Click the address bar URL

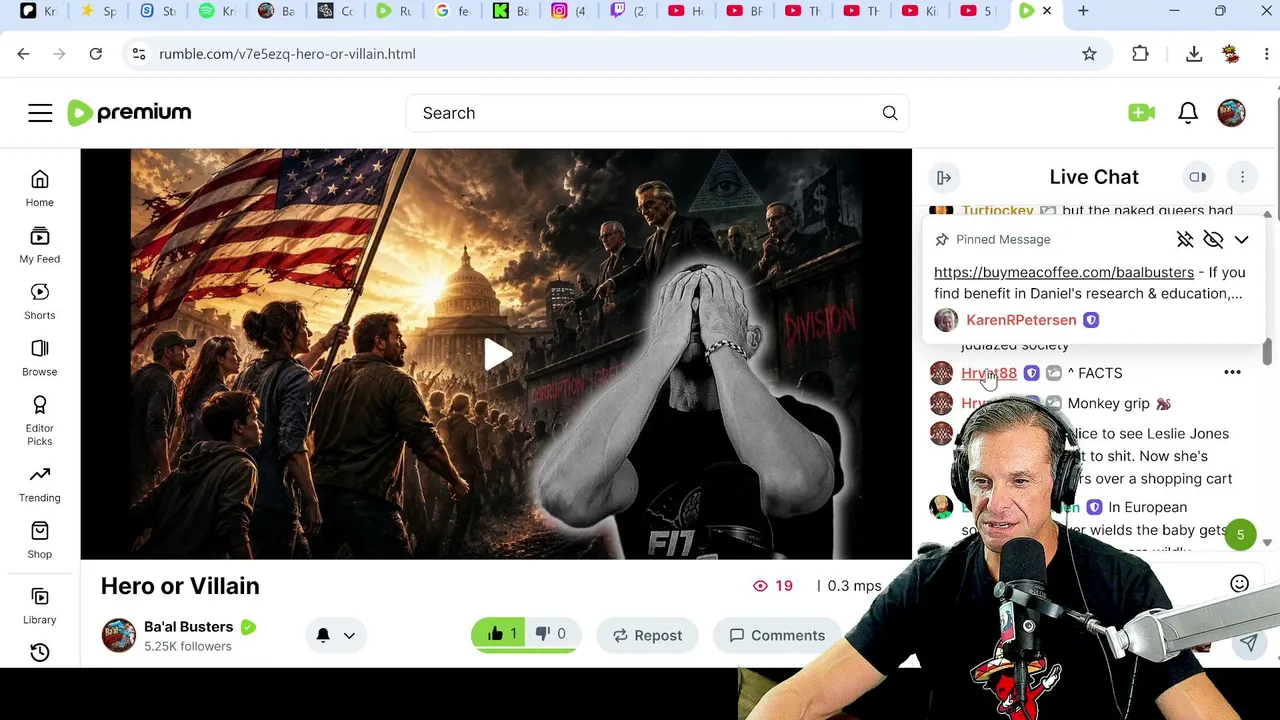(x=287, y=54)
